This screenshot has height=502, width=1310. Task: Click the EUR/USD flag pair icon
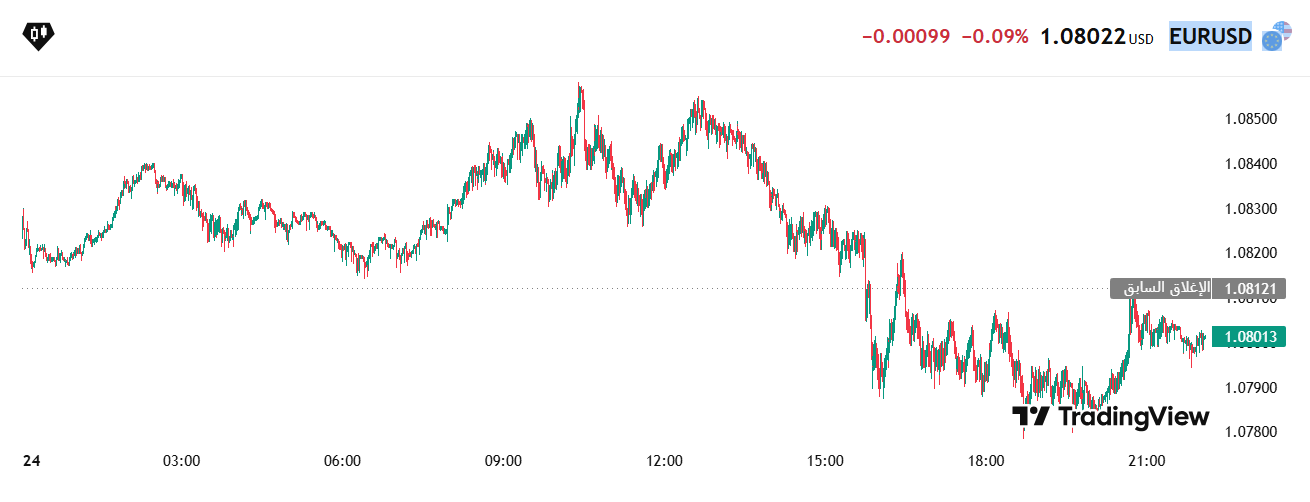tap(1275, 36)
